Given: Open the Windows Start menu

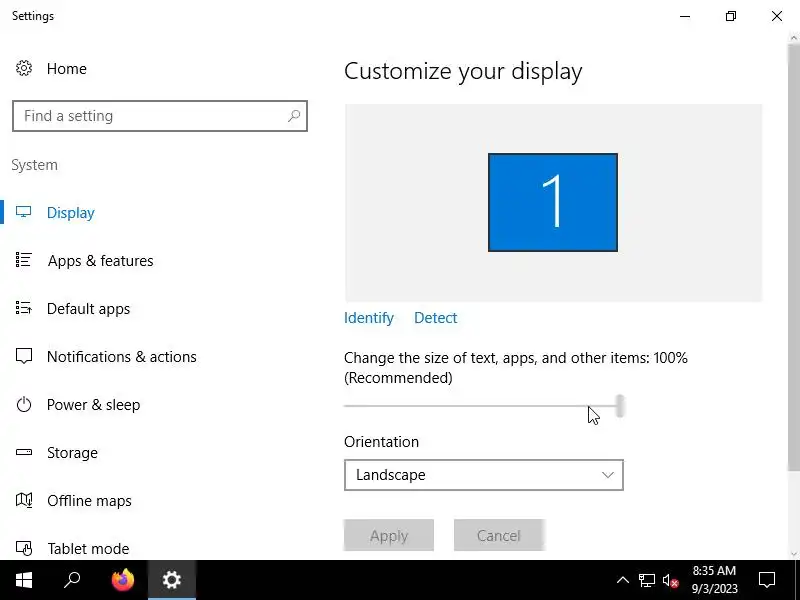Looking at the screenshot, I should [x=23, y=580].
